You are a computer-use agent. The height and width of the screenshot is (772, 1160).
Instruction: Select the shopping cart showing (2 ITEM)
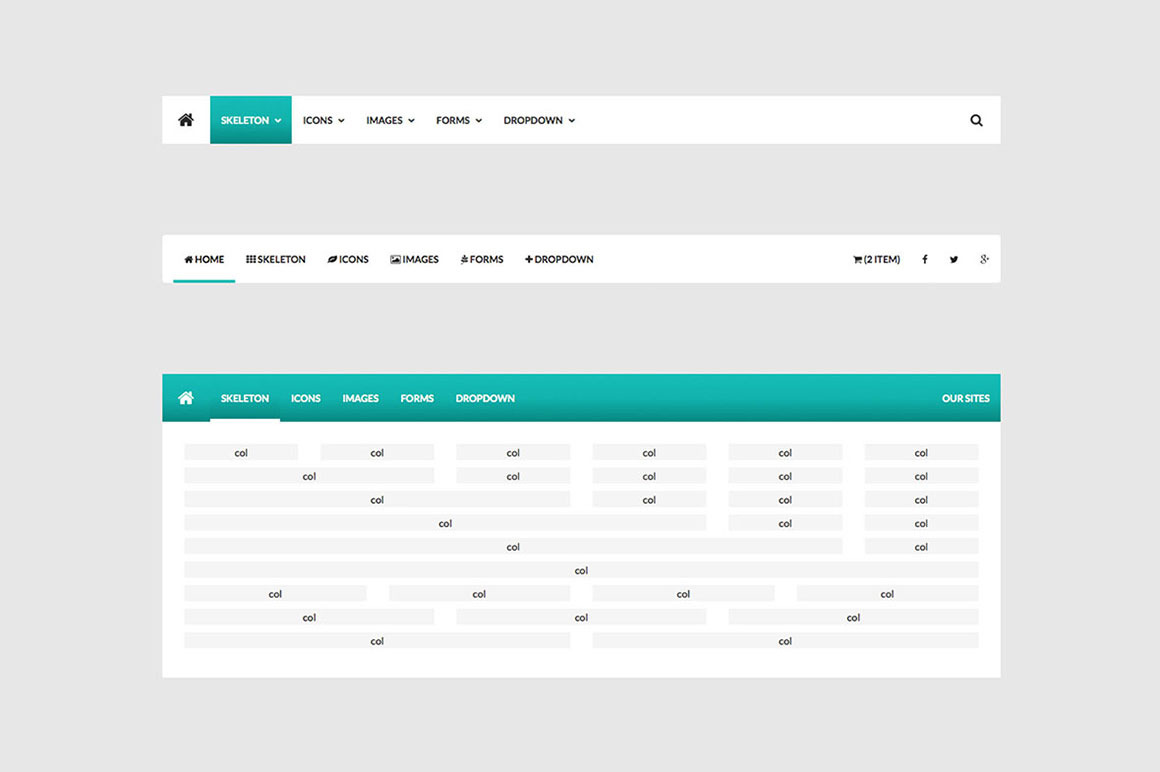coord(876,259)
